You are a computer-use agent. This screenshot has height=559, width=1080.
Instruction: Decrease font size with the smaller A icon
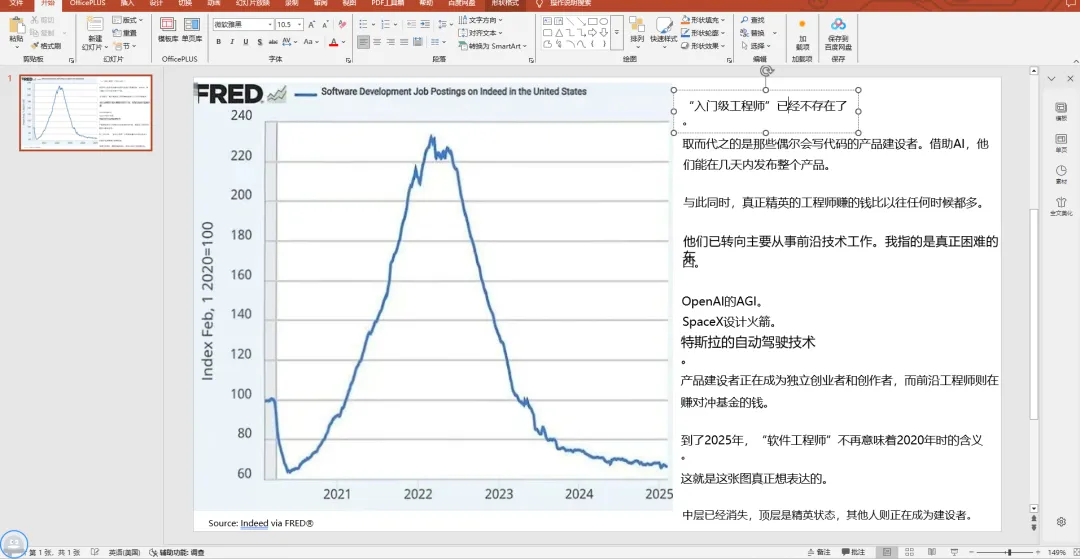click(x=325, y=25)
